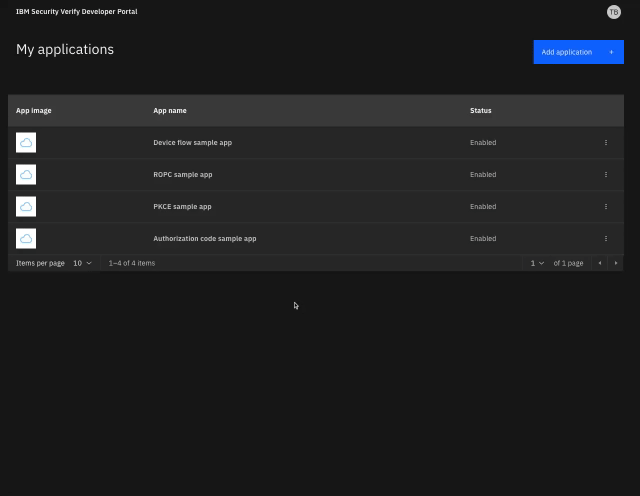Click the 1–4 of 4 items text
Image resolution: width=640 pixels, height=496 pixels.
pyautogui.click(x=132, y=263)
